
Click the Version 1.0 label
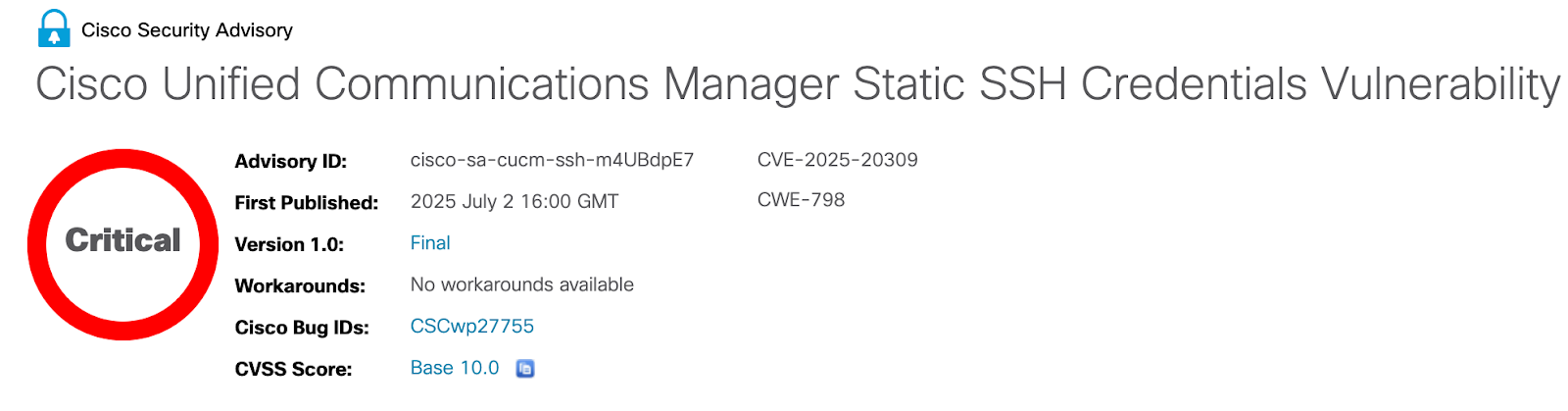click(289, 245)
